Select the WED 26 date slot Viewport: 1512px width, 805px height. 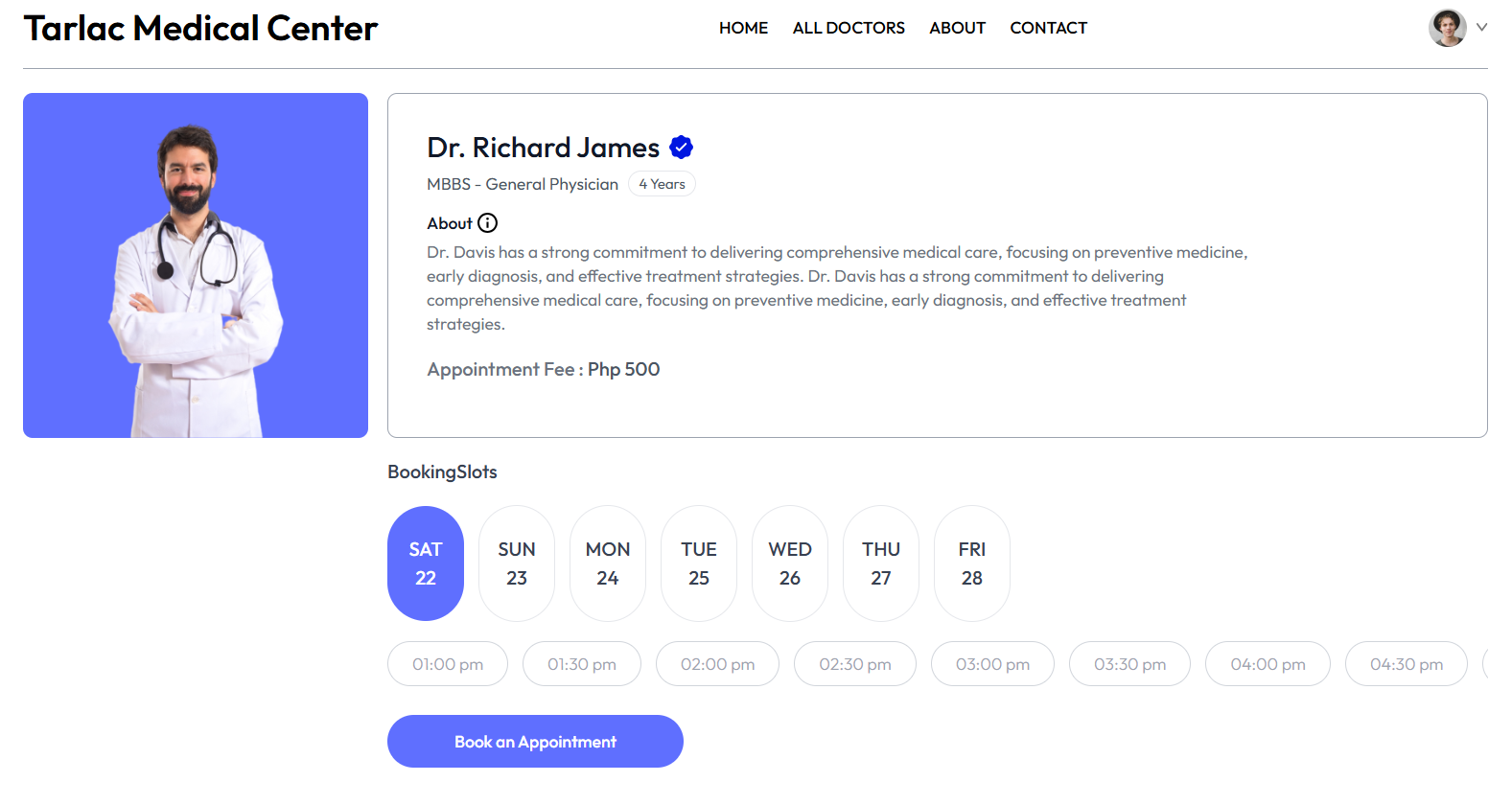click(790, 563)
